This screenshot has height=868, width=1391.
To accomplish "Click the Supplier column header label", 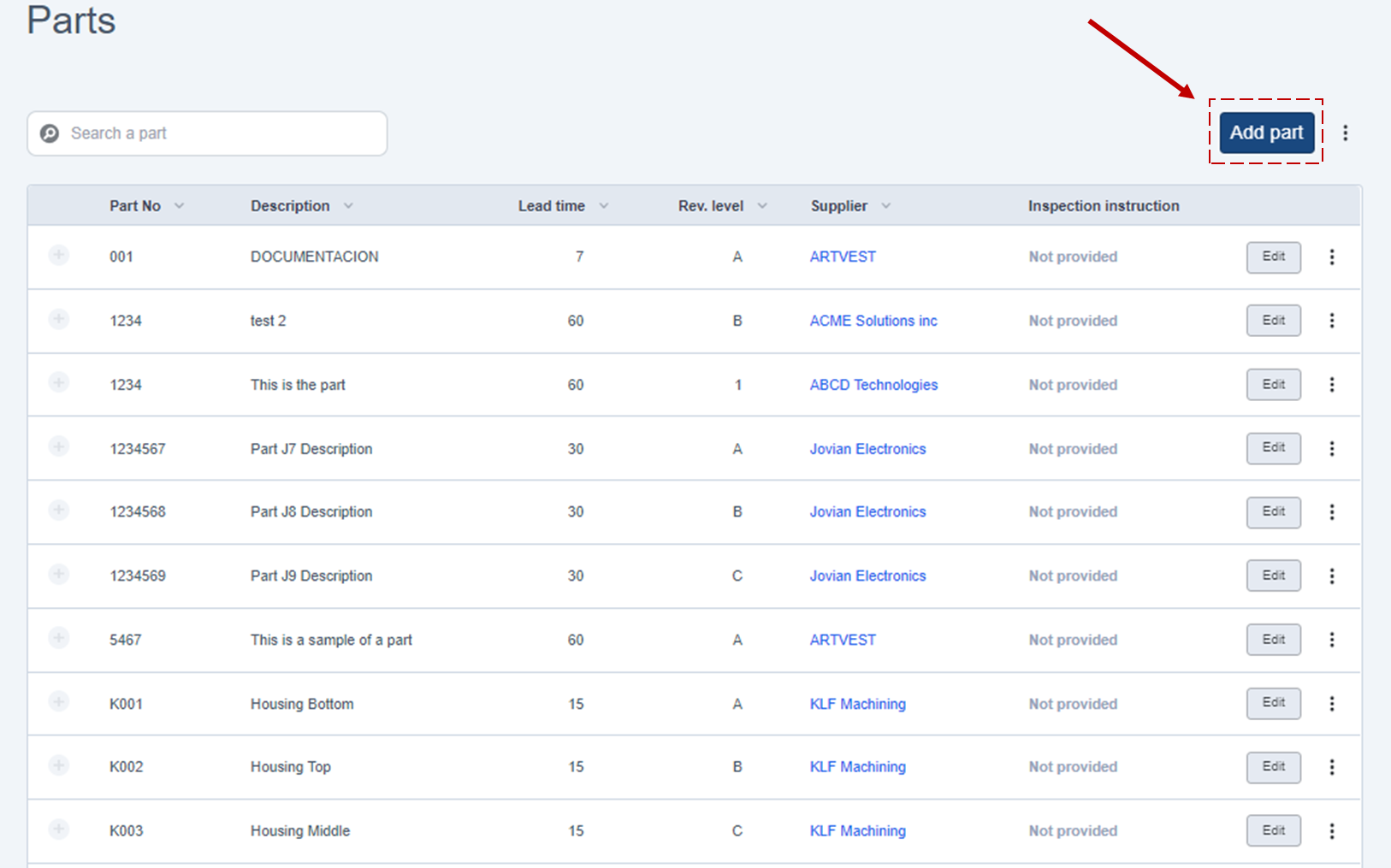I will pos(839,206).
